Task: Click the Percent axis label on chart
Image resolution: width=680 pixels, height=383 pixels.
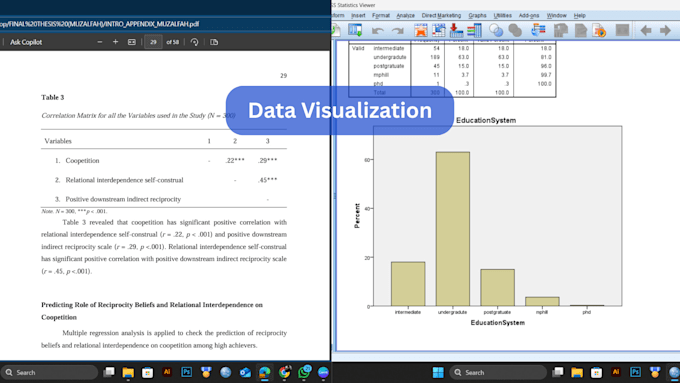Action: (x=357, y=216)
